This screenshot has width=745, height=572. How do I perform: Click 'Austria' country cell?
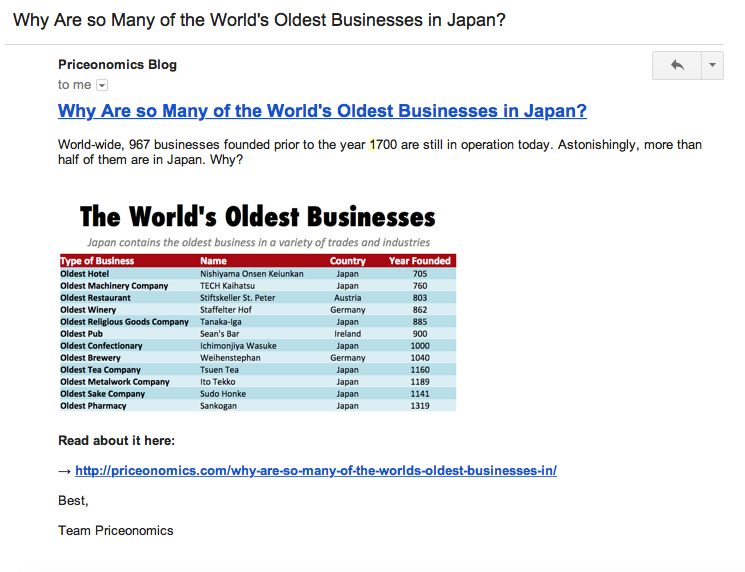348,297
